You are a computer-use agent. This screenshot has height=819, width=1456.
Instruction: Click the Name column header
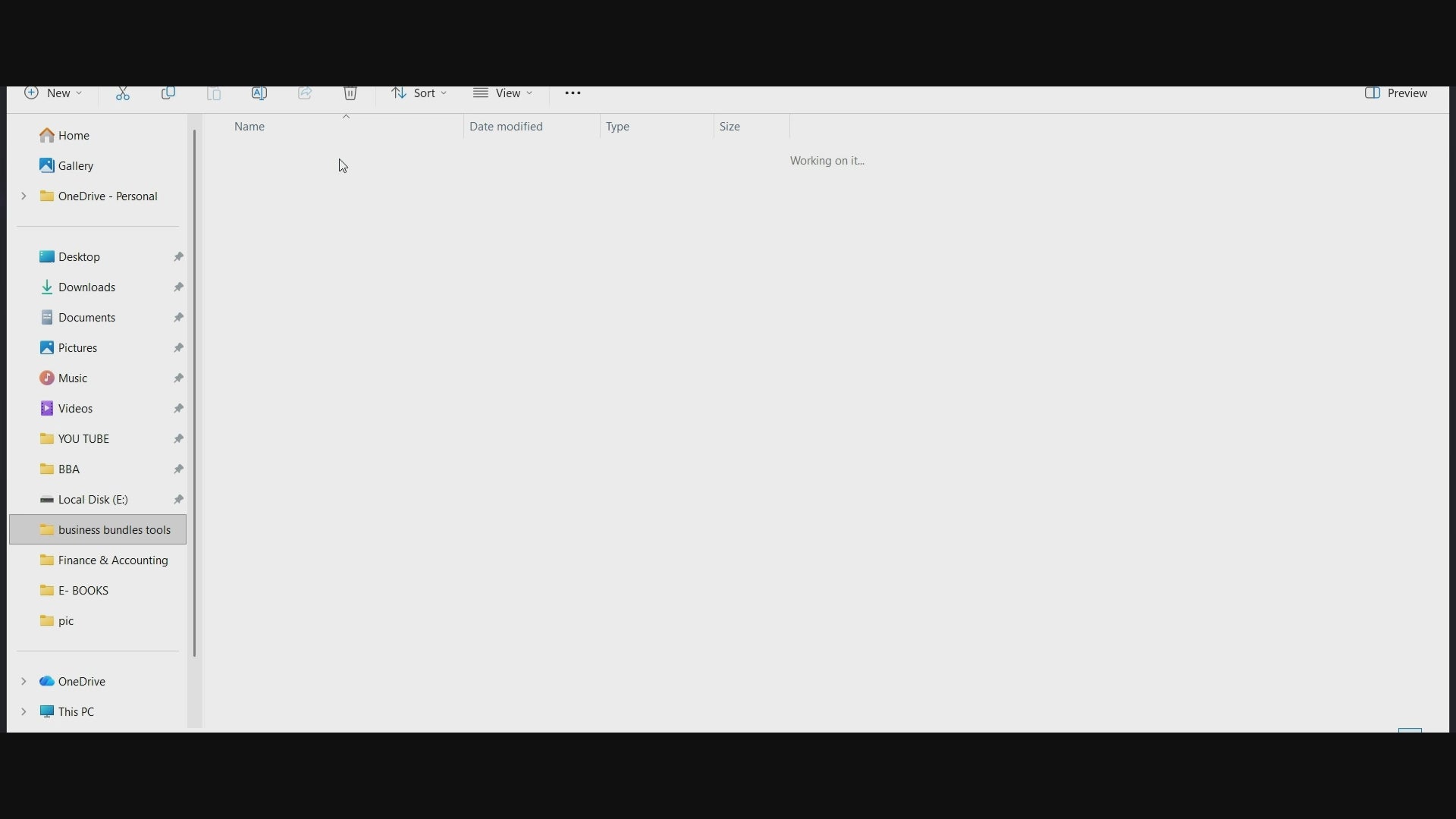(x=249, y=127)
